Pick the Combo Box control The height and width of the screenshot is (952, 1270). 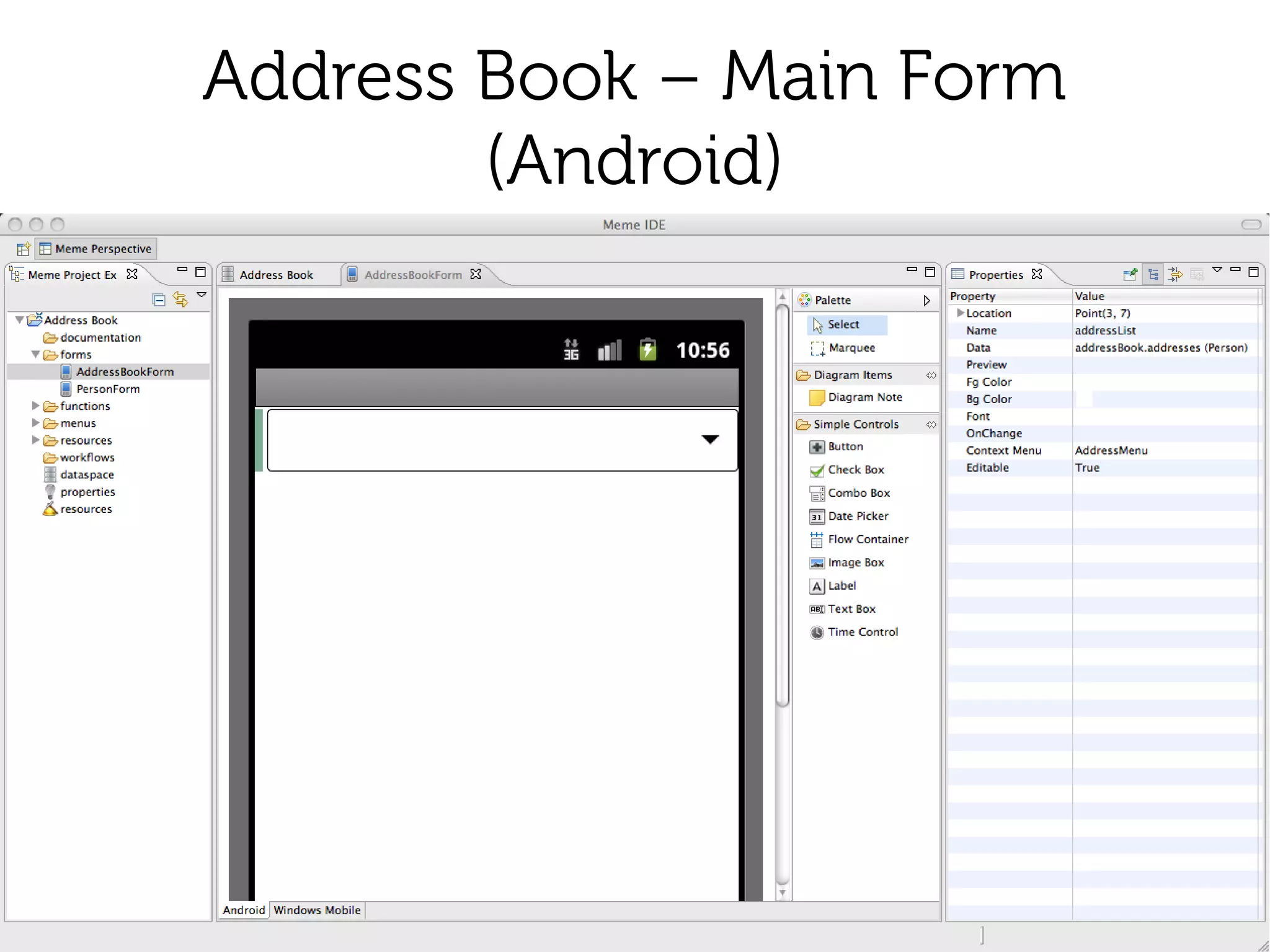[850, 493]
